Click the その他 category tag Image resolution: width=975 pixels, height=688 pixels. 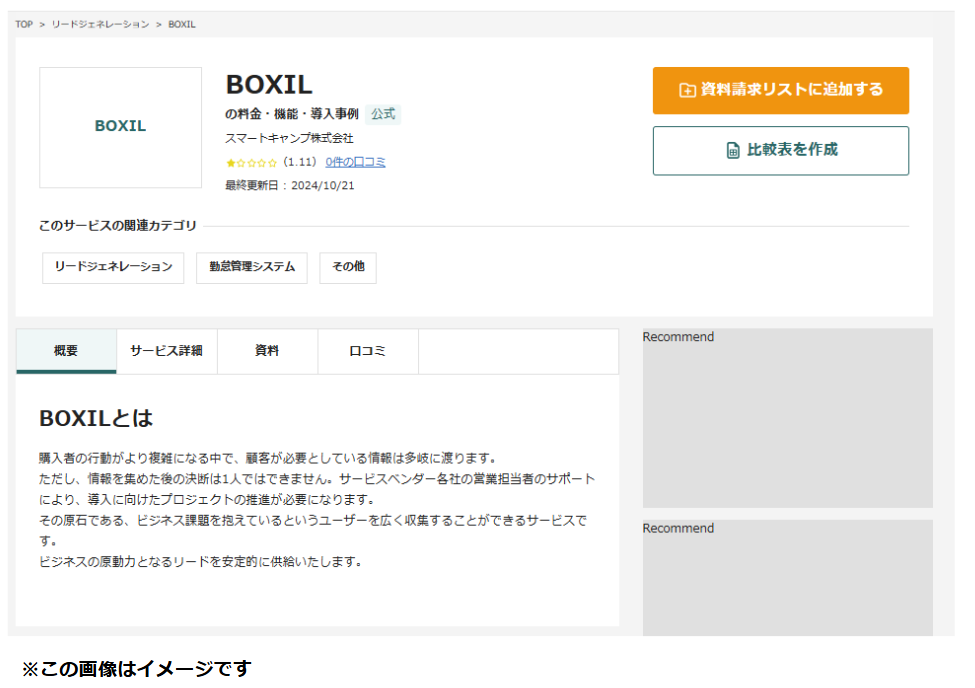coord(348,268)
